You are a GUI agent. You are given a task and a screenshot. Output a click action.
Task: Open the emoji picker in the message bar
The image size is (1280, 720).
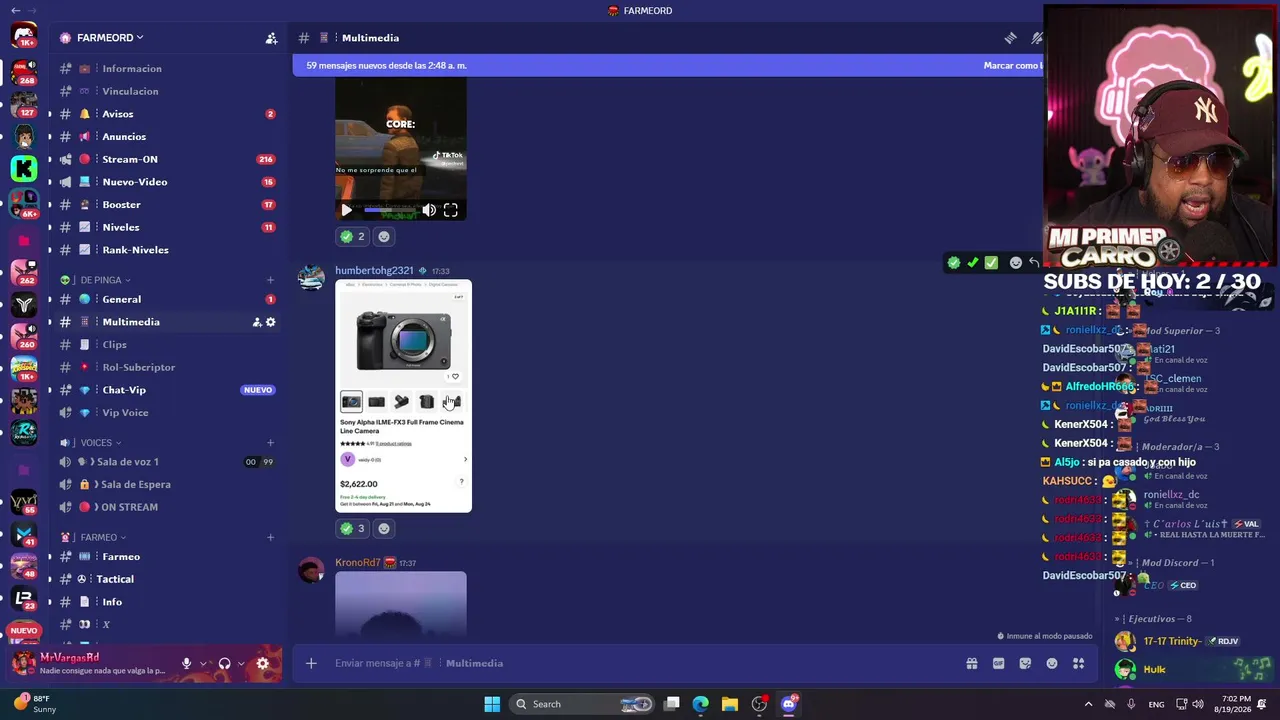(1052, 663)
